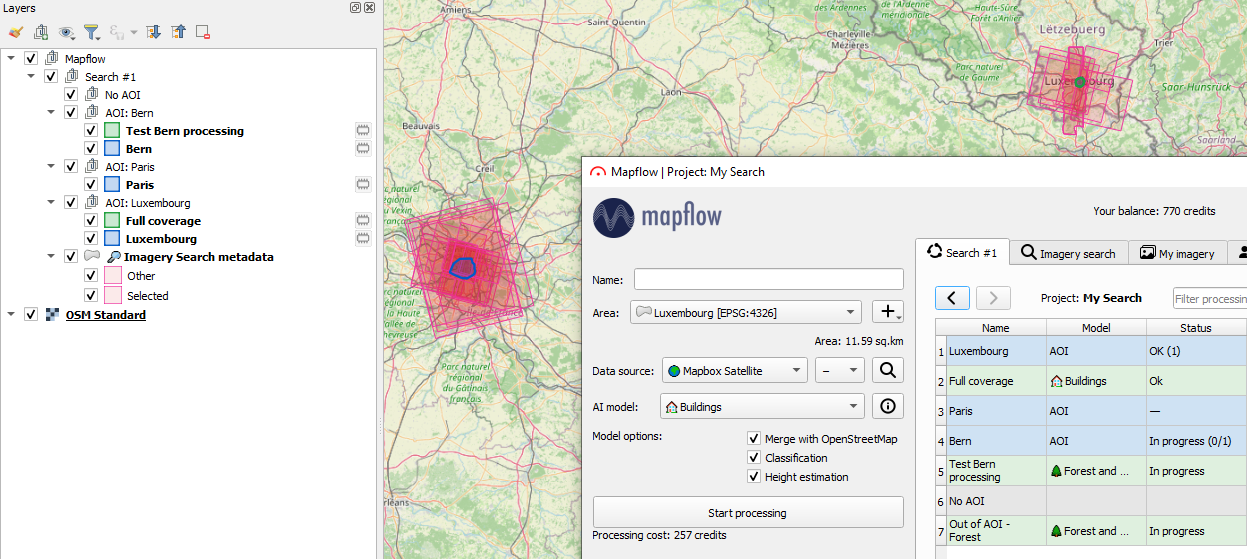Screen dimensions: 1247x559
Task: Toggle the OSM Standard layer visibility
Action: click(31, 315)
